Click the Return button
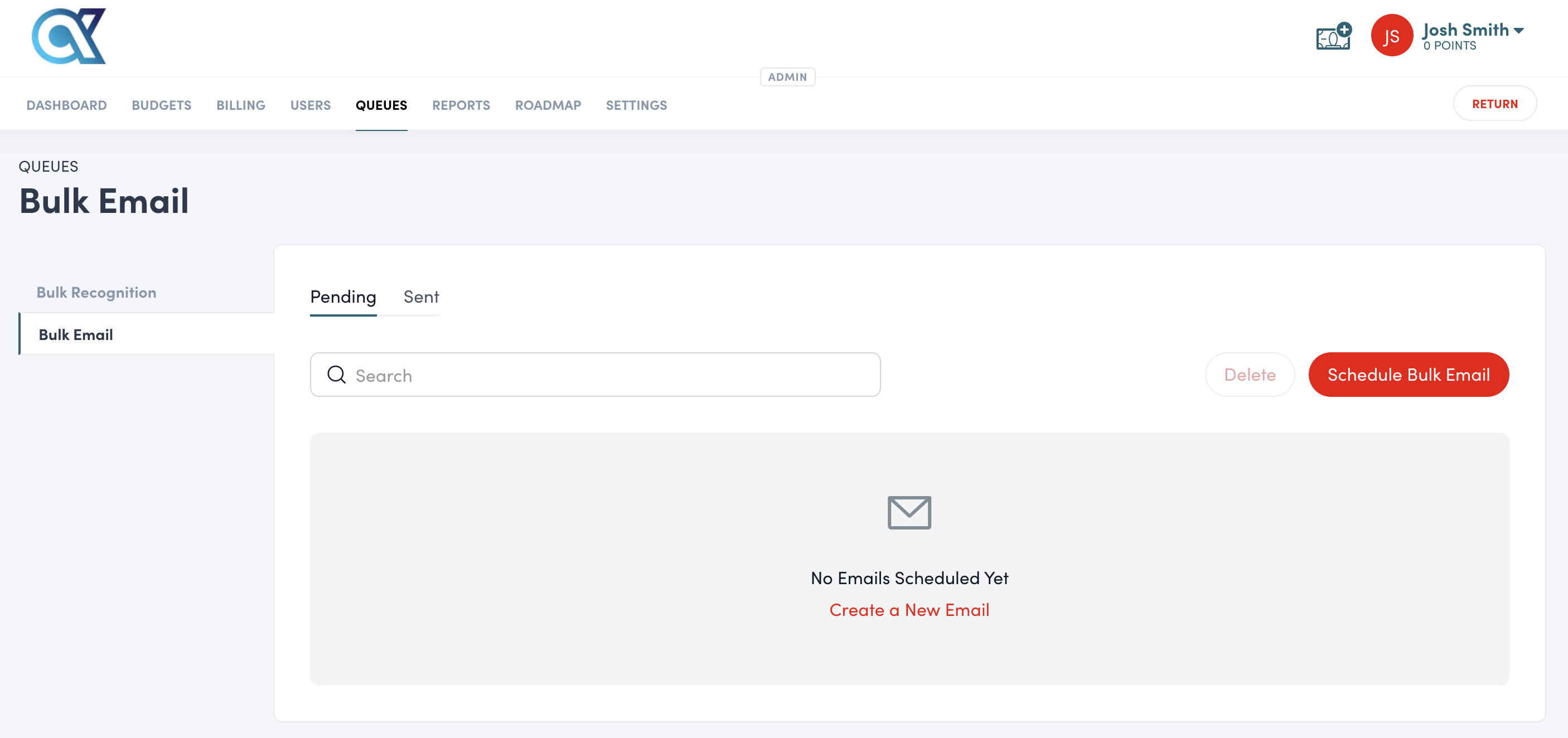This screenshot has width=1568, height=738. point(1495,103)
